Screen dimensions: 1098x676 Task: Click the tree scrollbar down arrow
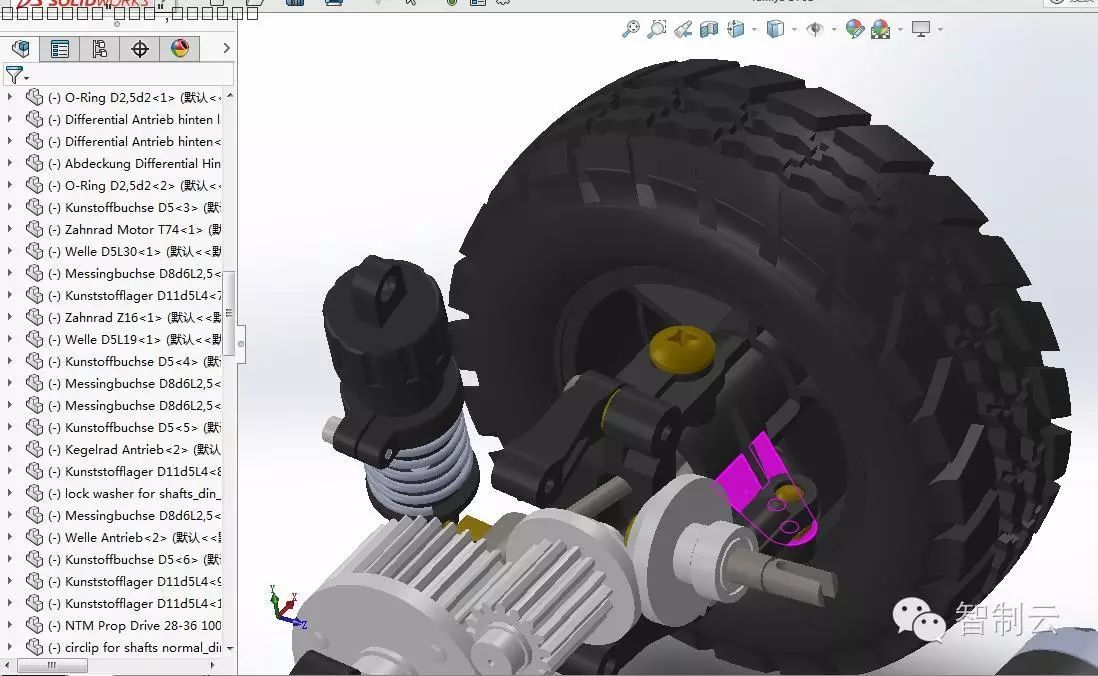pyautogui.click(x=230, y=649)
